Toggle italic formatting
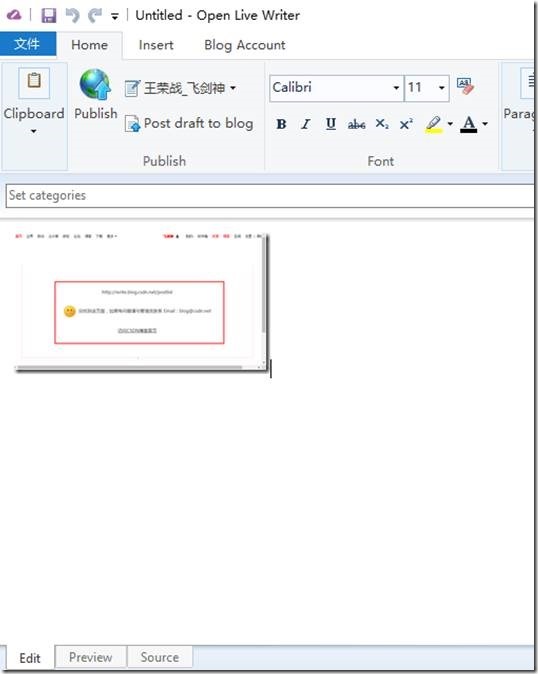The image size is (538, 674). 306,124
